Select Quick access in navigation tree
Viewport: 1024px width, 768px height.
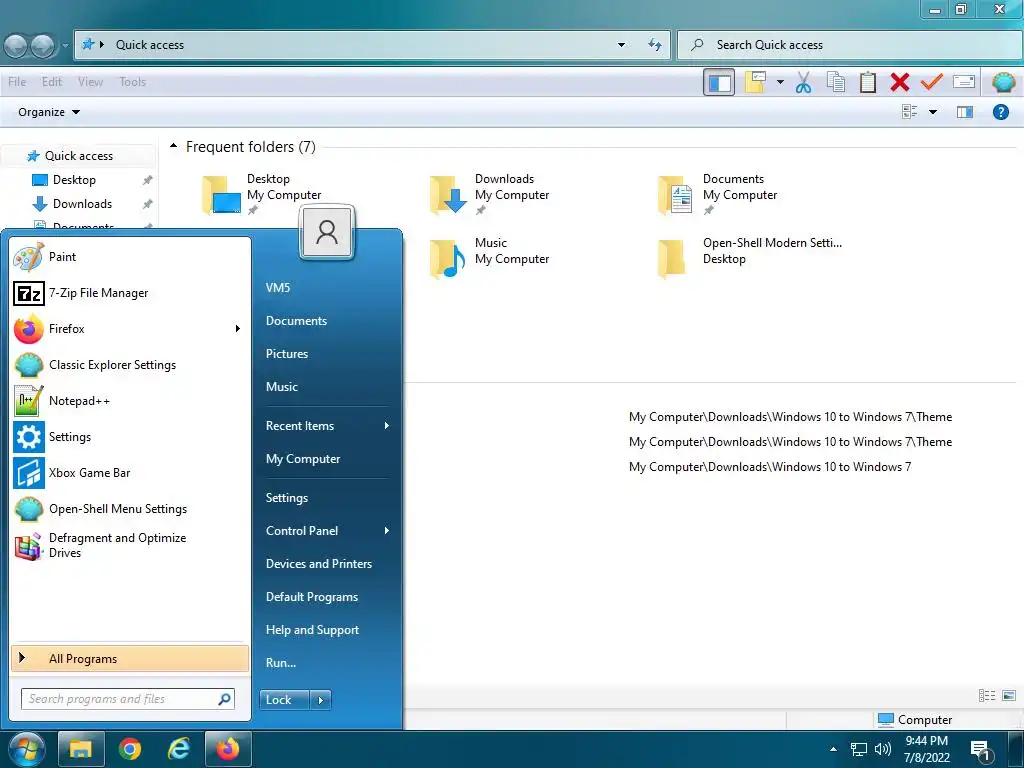pyautogui.click(x=78, y=155)
